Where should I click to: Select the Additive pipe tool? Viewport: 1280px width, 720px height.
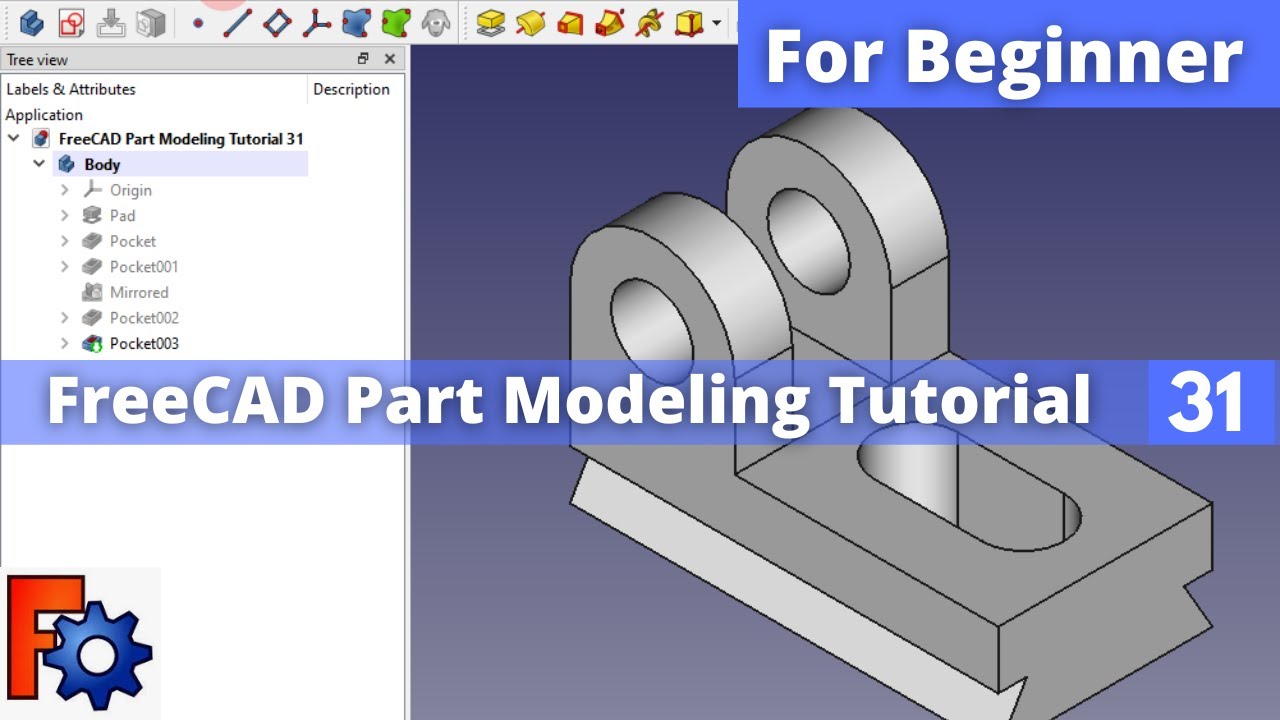click(x=609, y=21)
